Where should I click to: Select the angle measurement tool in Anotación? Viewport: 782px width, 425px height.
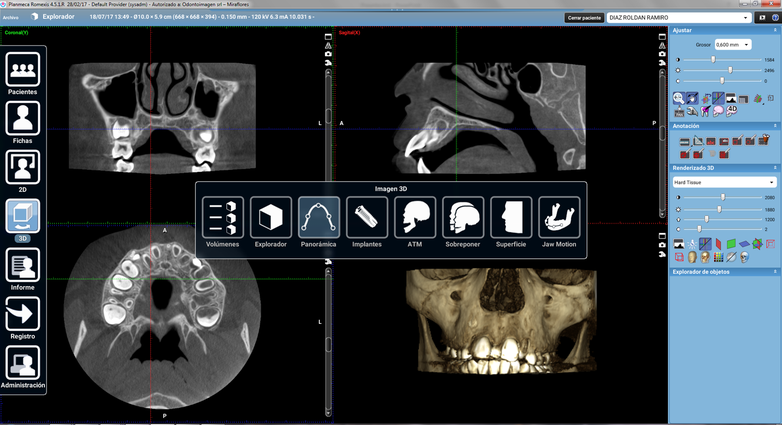pos(698,141)
